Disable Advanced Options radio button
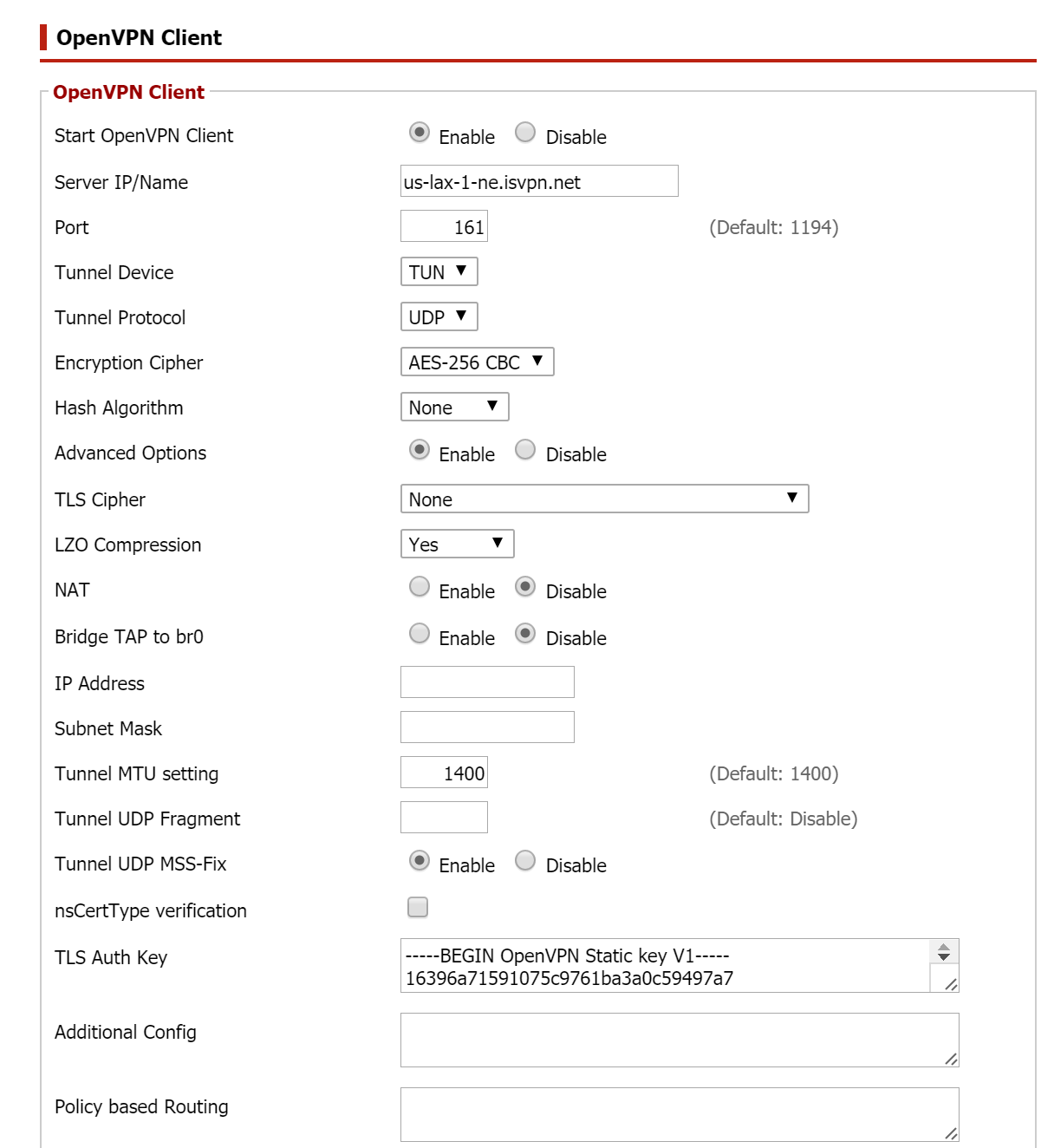The image size is (1041, 1148). 525,450
